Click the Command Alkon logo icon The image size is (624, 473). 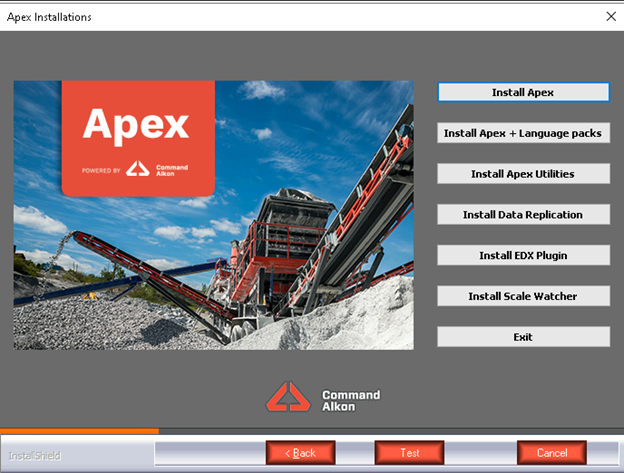289,397
